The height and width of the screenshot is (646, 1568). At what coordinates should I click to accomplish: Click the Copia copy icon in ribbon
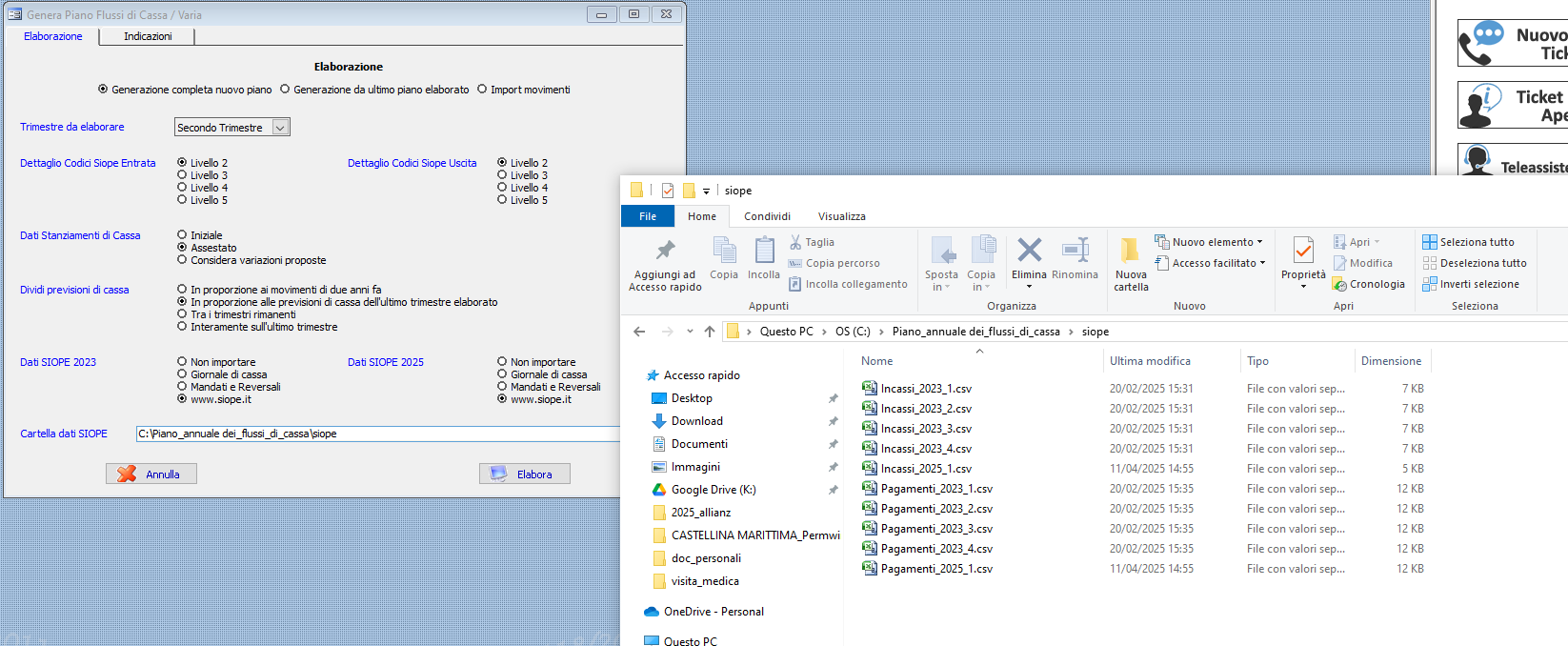click(x=724, y=252)
